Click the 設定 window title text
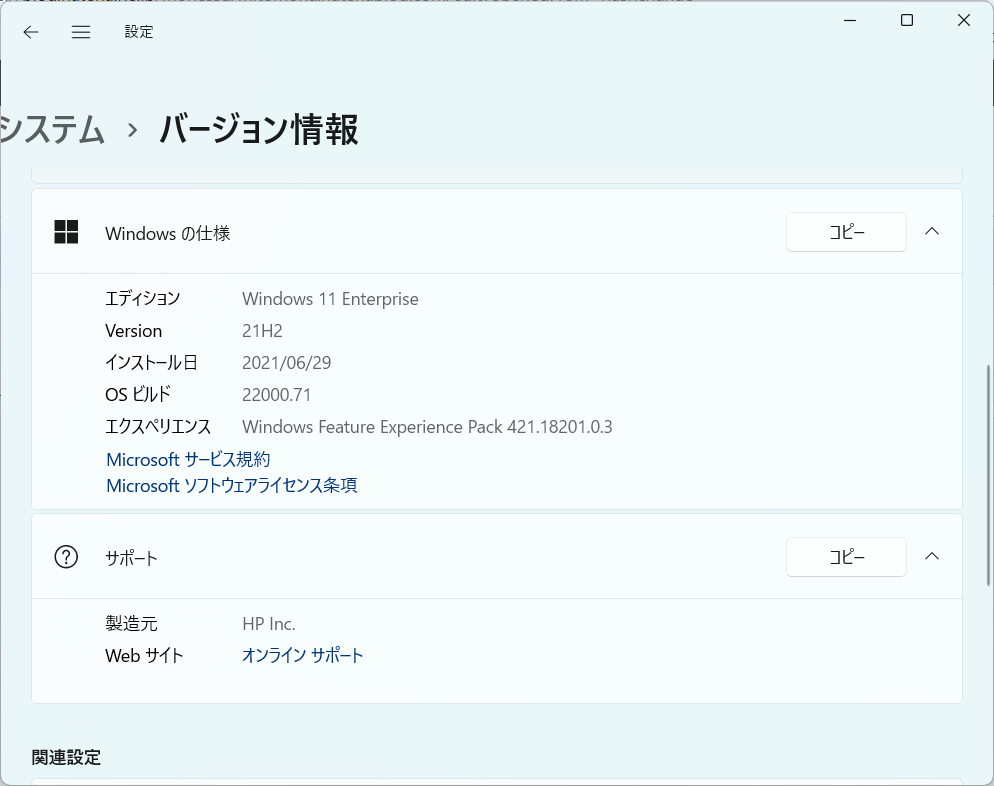The height and width of the screenshot is (786, 994). coord(139,32)
